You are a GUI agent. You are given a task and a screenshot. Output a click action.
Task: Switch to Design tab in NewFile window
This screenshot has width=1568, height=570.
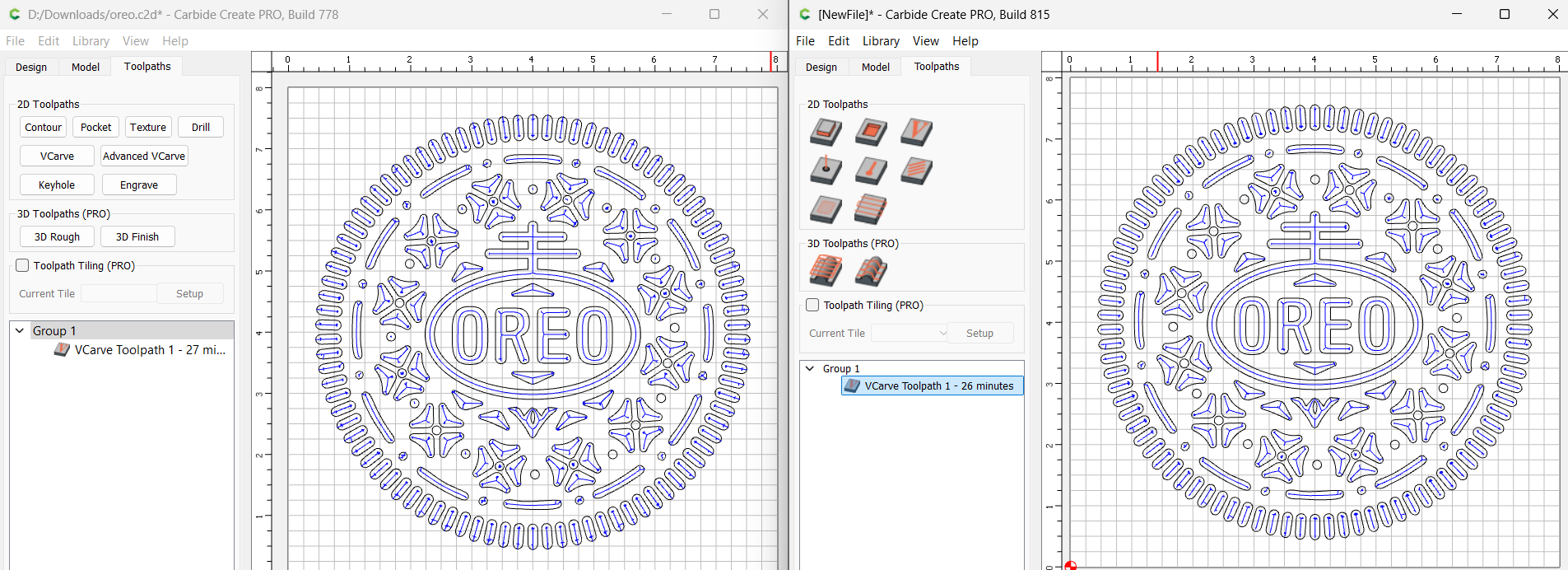[x=821, y=67]
